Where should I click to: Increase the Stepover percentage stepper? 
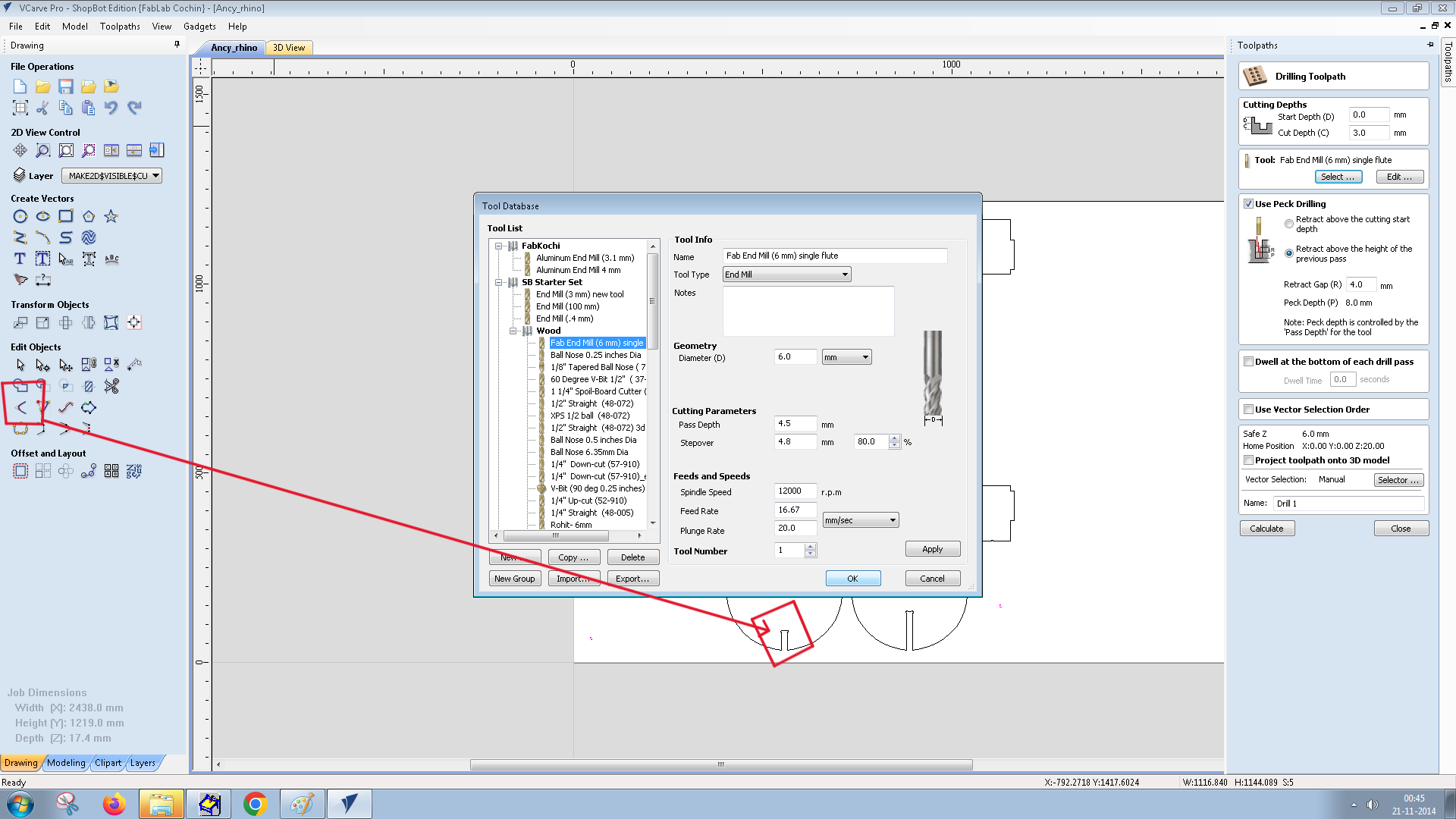(895, 438)
